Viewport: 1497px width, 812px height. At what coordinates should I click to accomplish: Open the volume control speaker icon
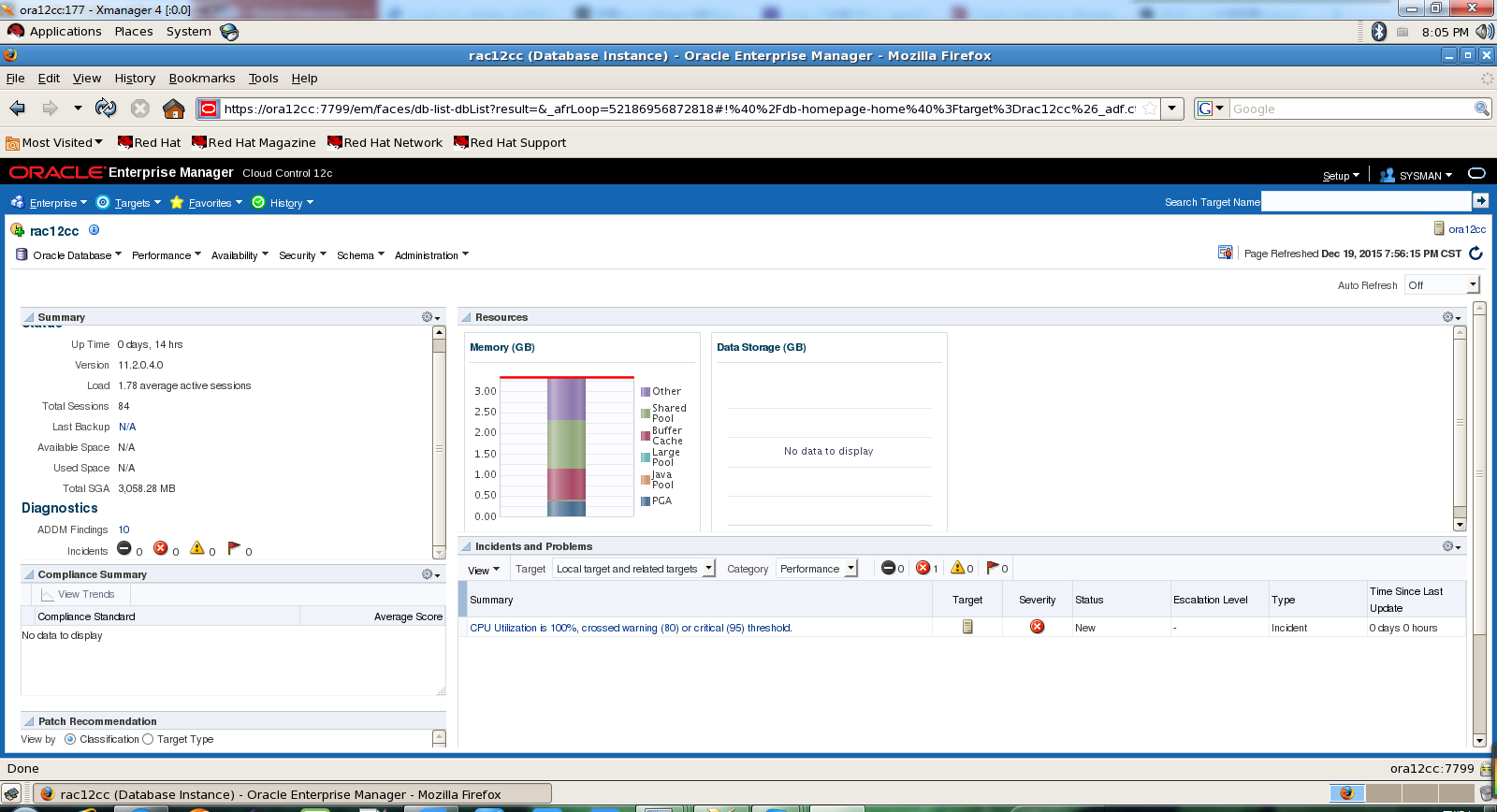tap(1484, 32)
